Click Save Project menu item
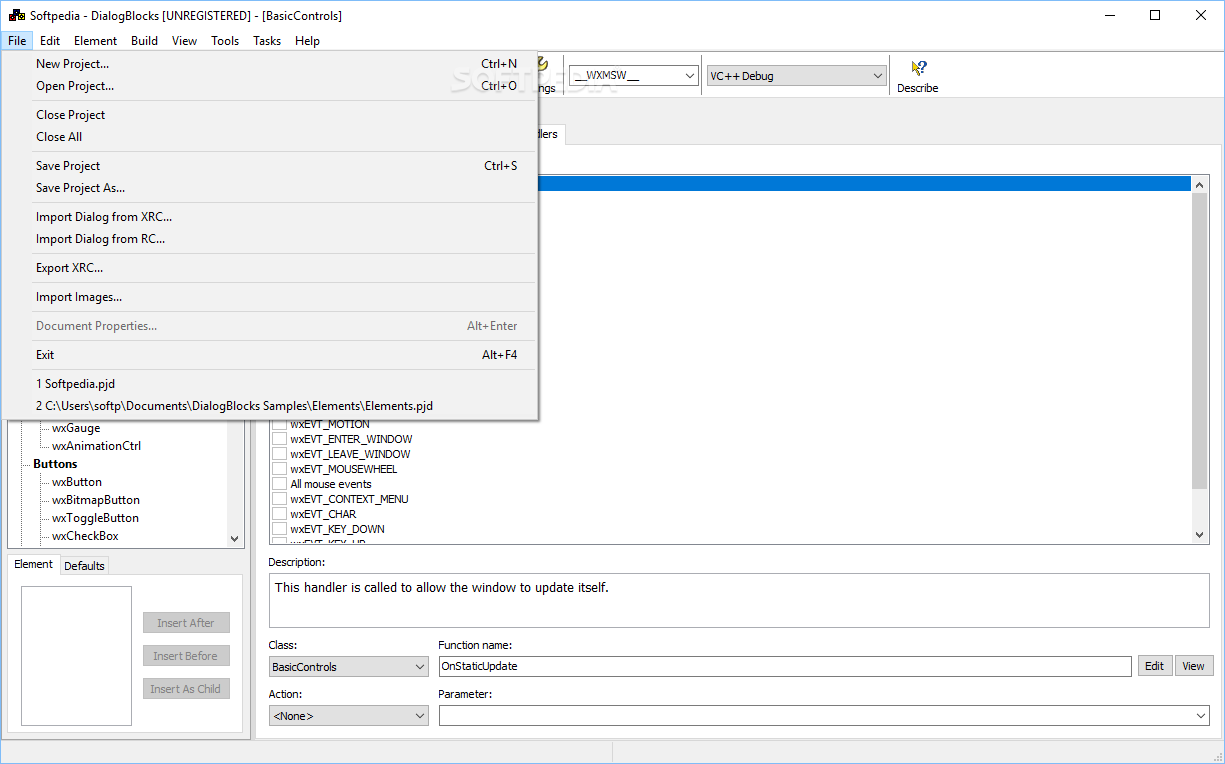 [270, 166]
